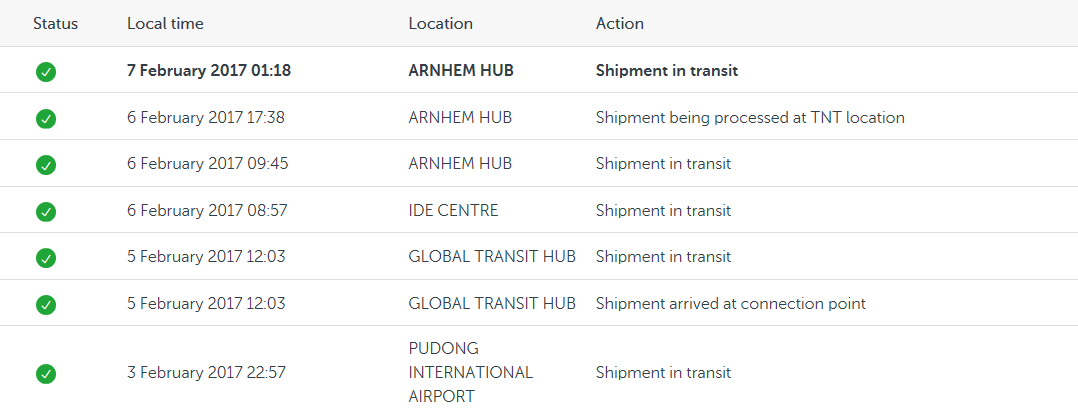Click the bold Shipment in transit action
The image size is (1078, 417).
667,71
